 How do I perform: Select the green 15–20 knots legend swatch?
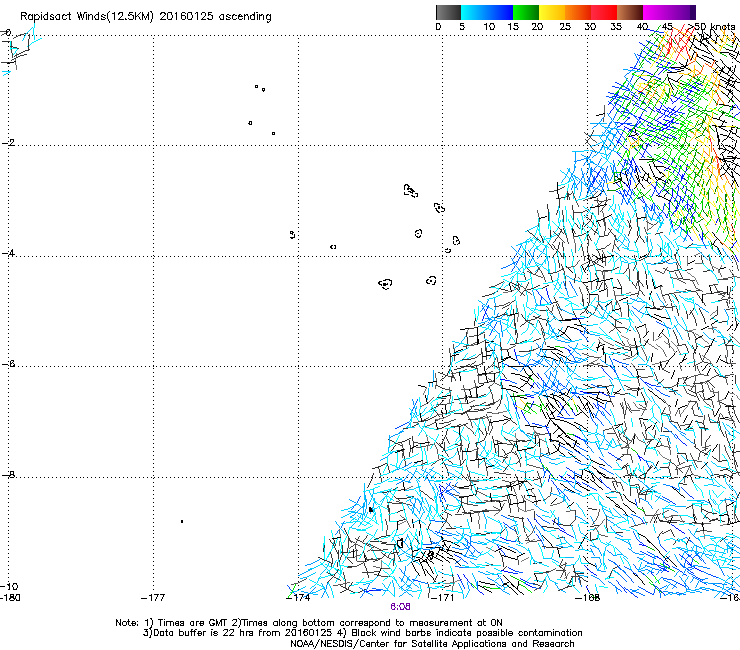(x=526, y=12)
